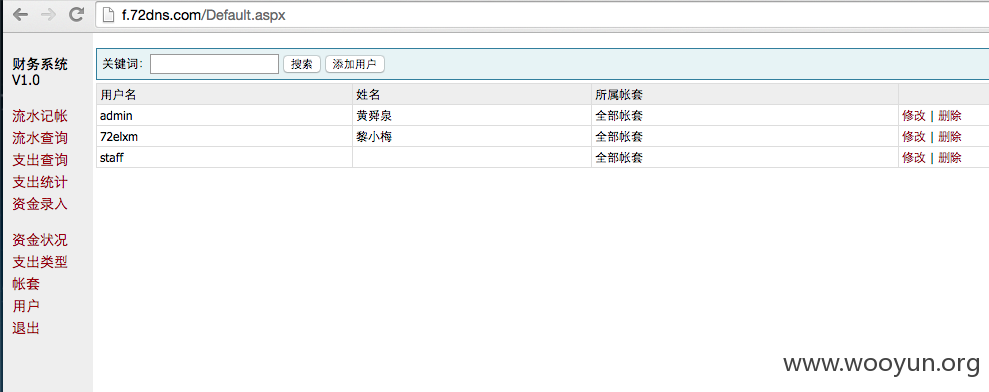Open 支出类型 in the sidebar
This screenshot has width=989, height=392.
tap(40, 262)
